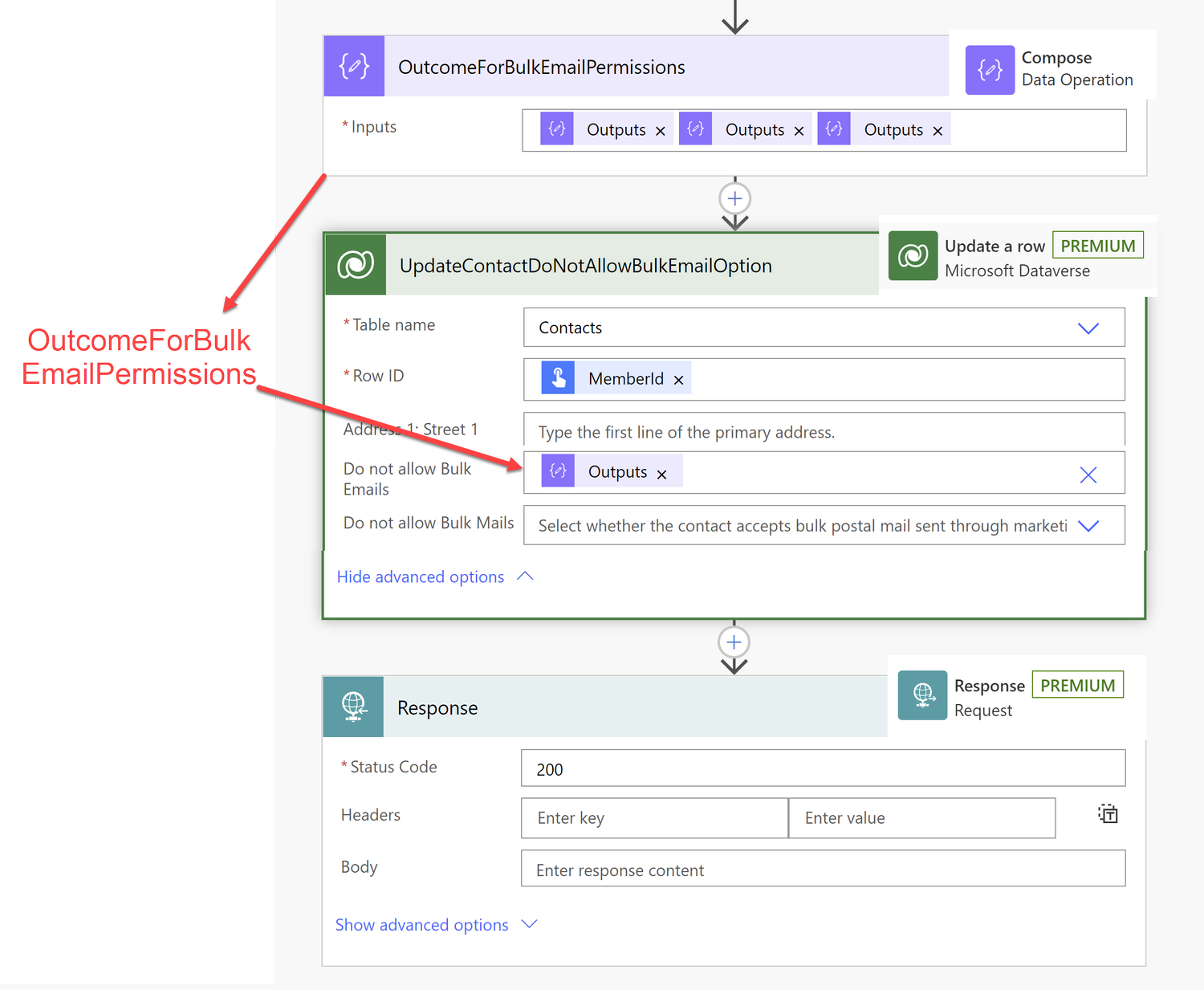This screenshot has height=990, width=1204.
Task: Click the Microsoft Dataverse connector icon
Action: click(x=913, y=255)
